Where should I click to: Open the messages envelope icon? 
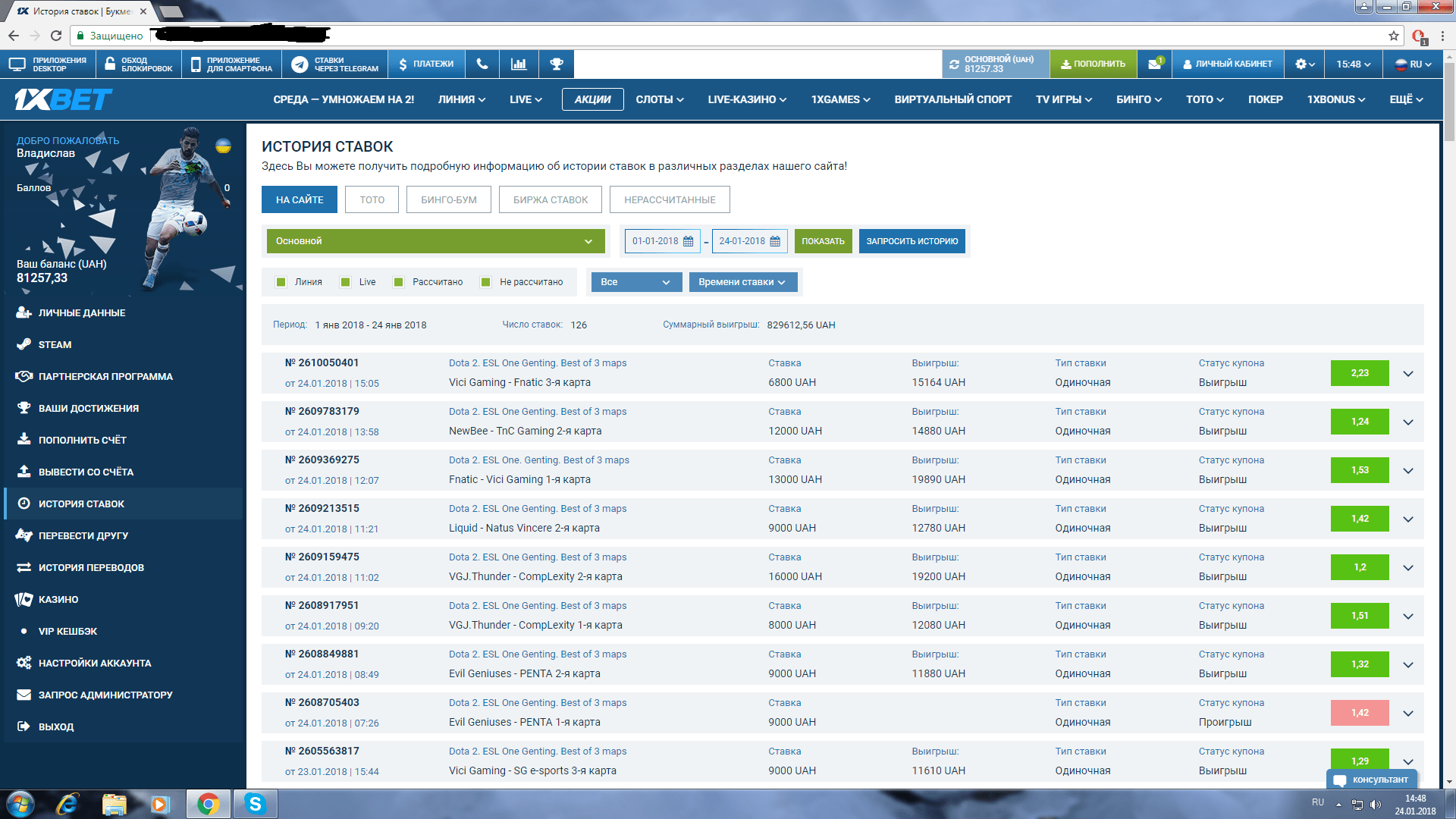point(1154,64)
